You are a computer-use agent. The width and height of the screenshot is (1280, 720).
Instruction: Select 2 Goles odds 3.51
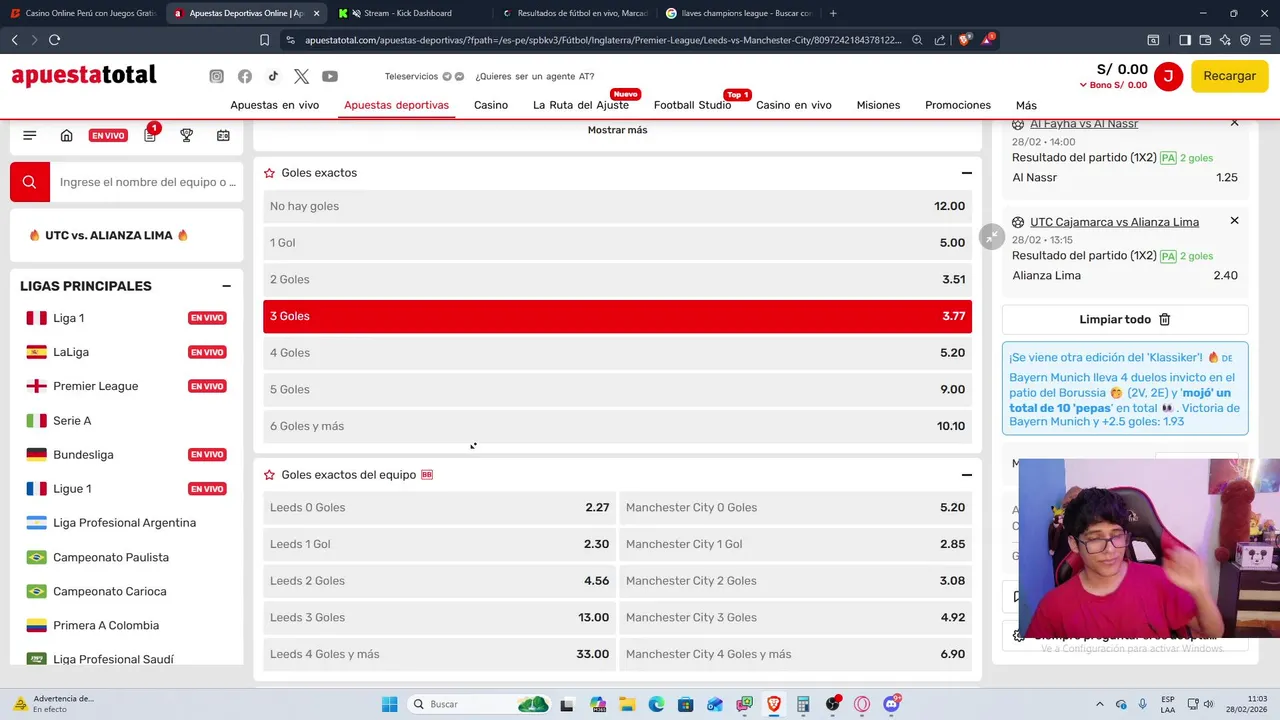point(617,279)
